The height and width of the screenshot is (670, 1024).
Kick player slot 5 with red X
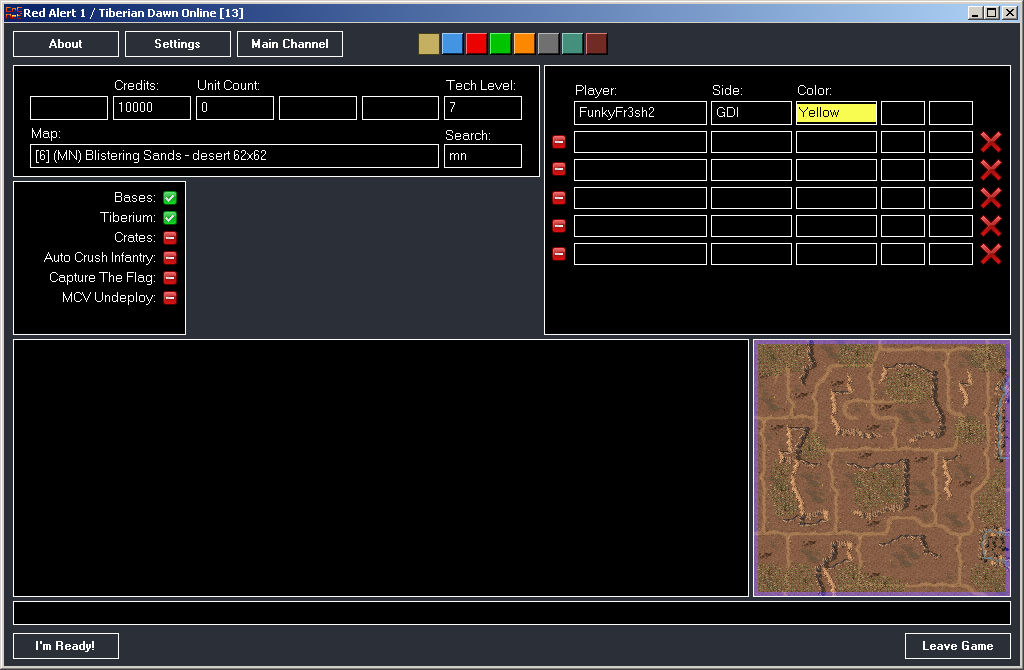(991, 225)
